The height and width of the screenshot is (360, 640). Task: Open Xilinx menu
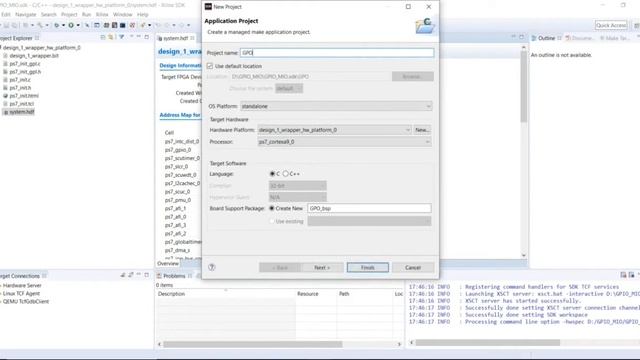[102, 14]
